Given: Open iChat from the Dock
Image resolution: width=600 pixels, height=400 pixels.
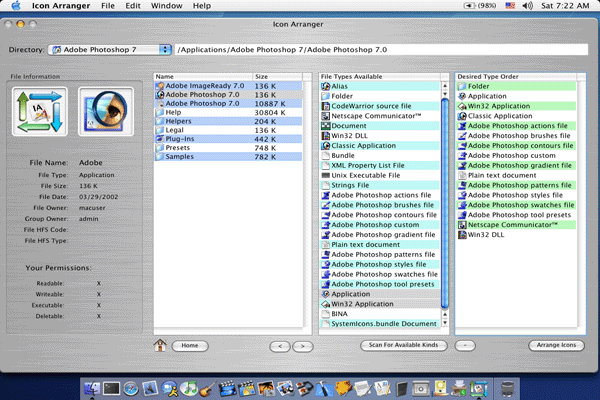Looking at the screenshot, I should (x=170, y=389).
